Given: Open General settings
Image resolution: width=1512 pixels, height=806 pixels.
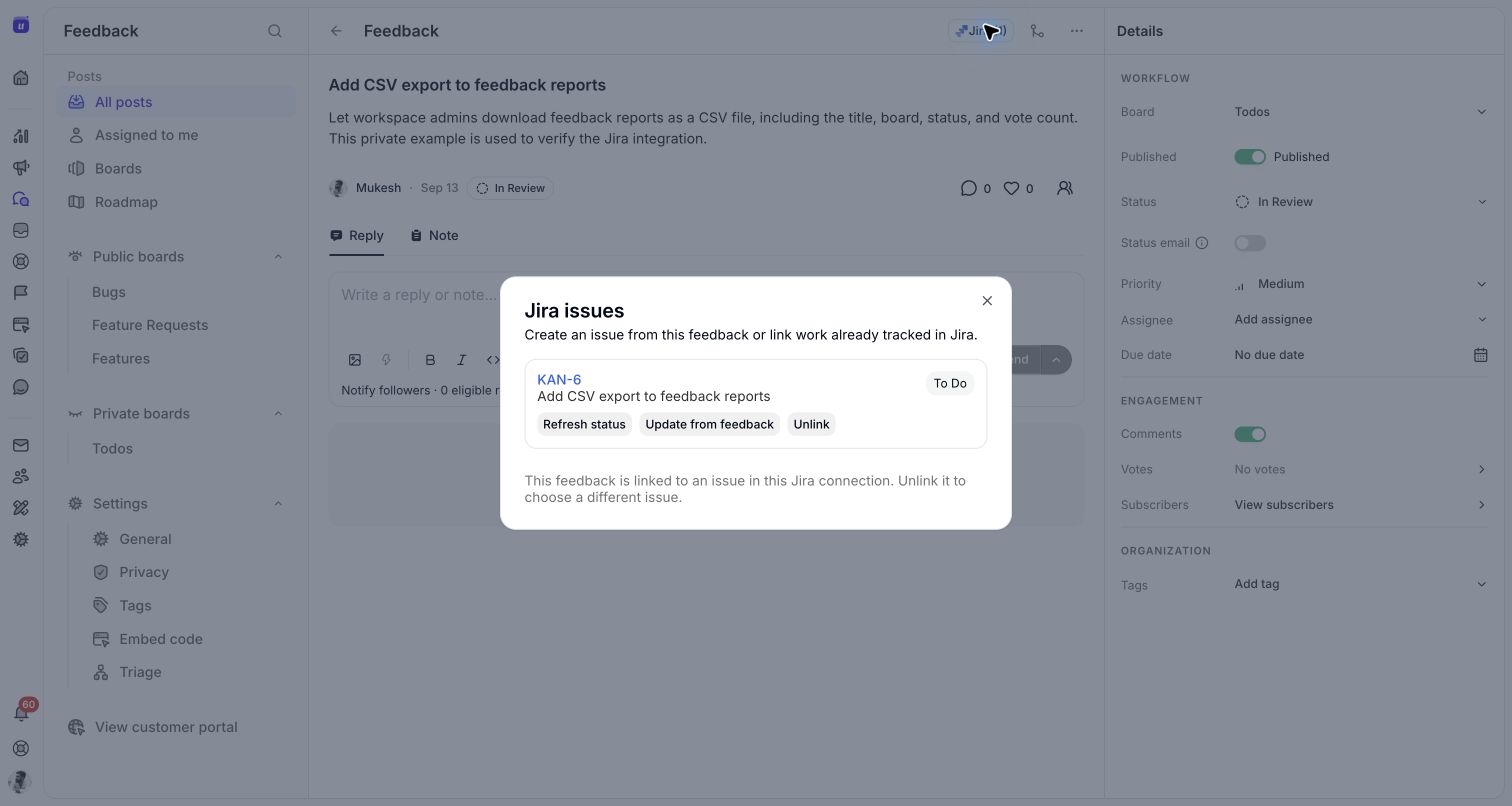Looking at the screenshot, I should click(x=145, y=539).
